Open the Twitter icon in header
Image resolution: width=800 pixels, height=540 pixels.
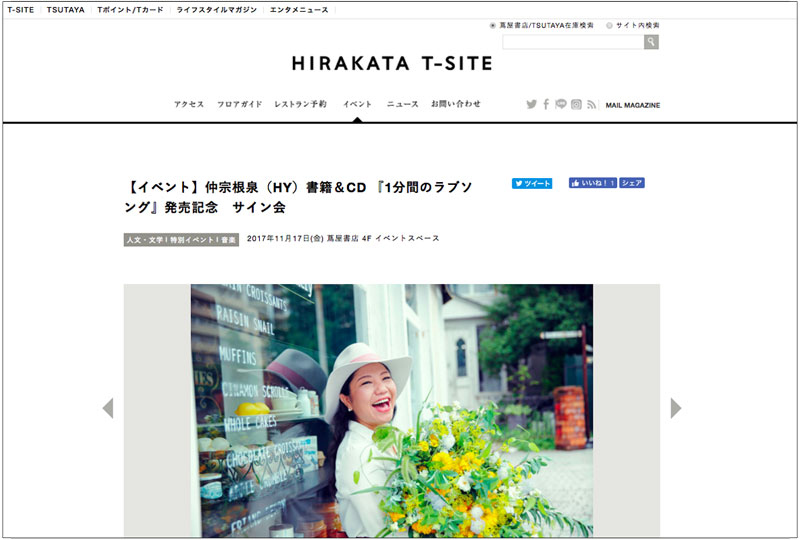click(532, 105)
